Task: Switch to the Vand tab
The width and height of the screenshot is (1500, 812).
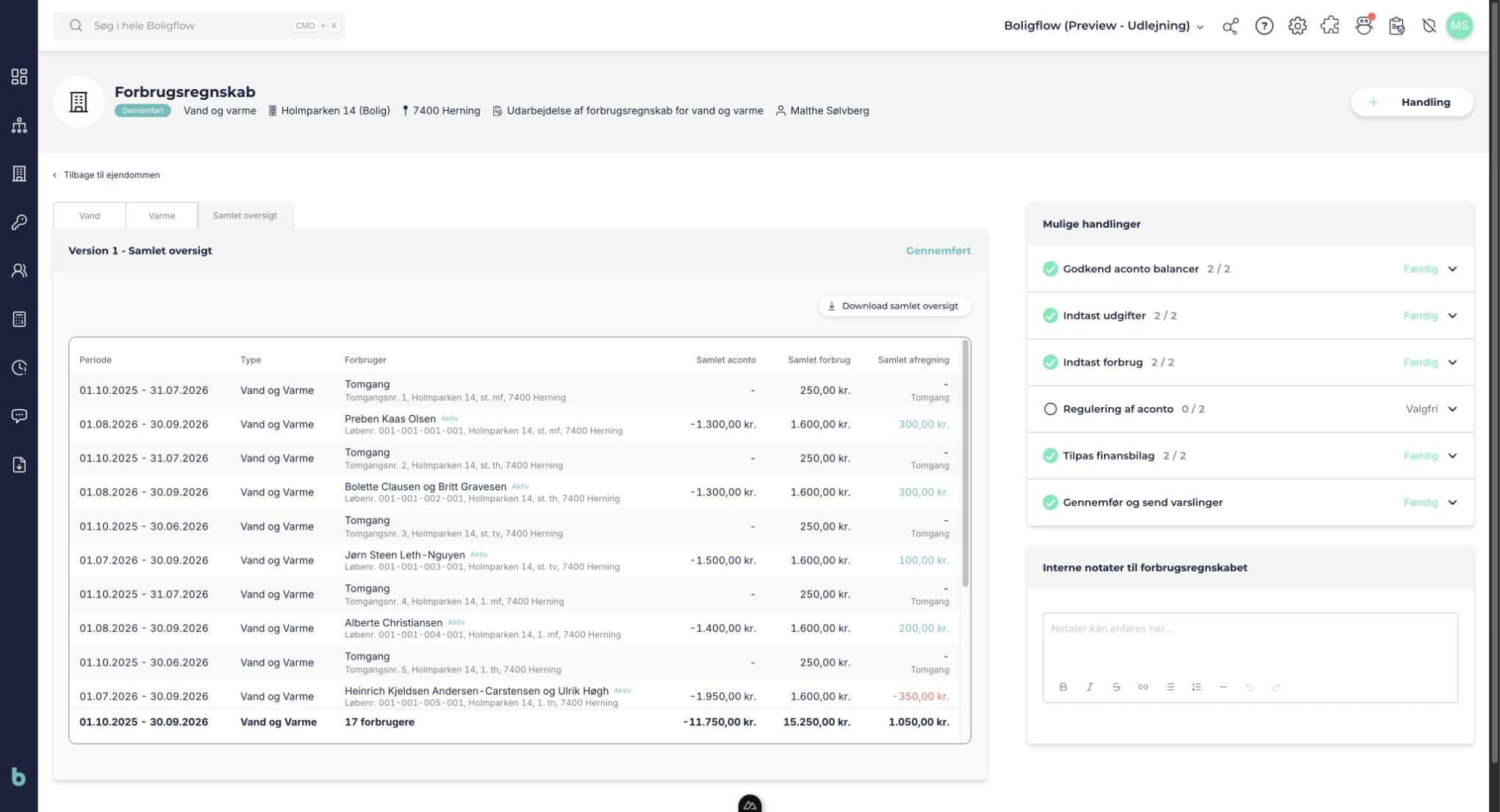Action: pyautogui.click(x=90, y=215)
